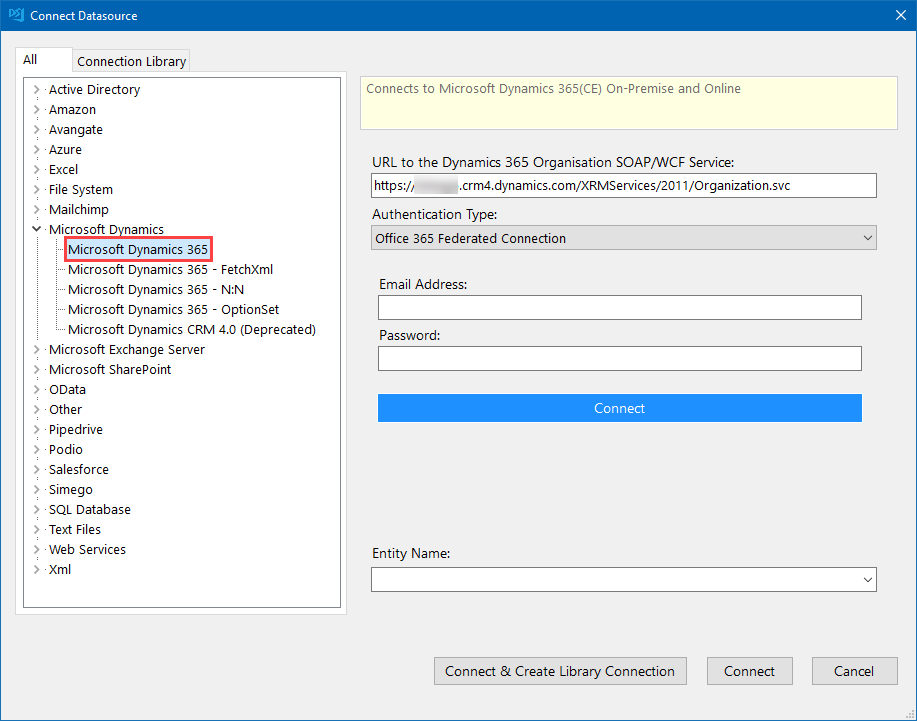Expand the Active Directory node
The height and width of the screenshot is (721, 917).
coord(36,89)
